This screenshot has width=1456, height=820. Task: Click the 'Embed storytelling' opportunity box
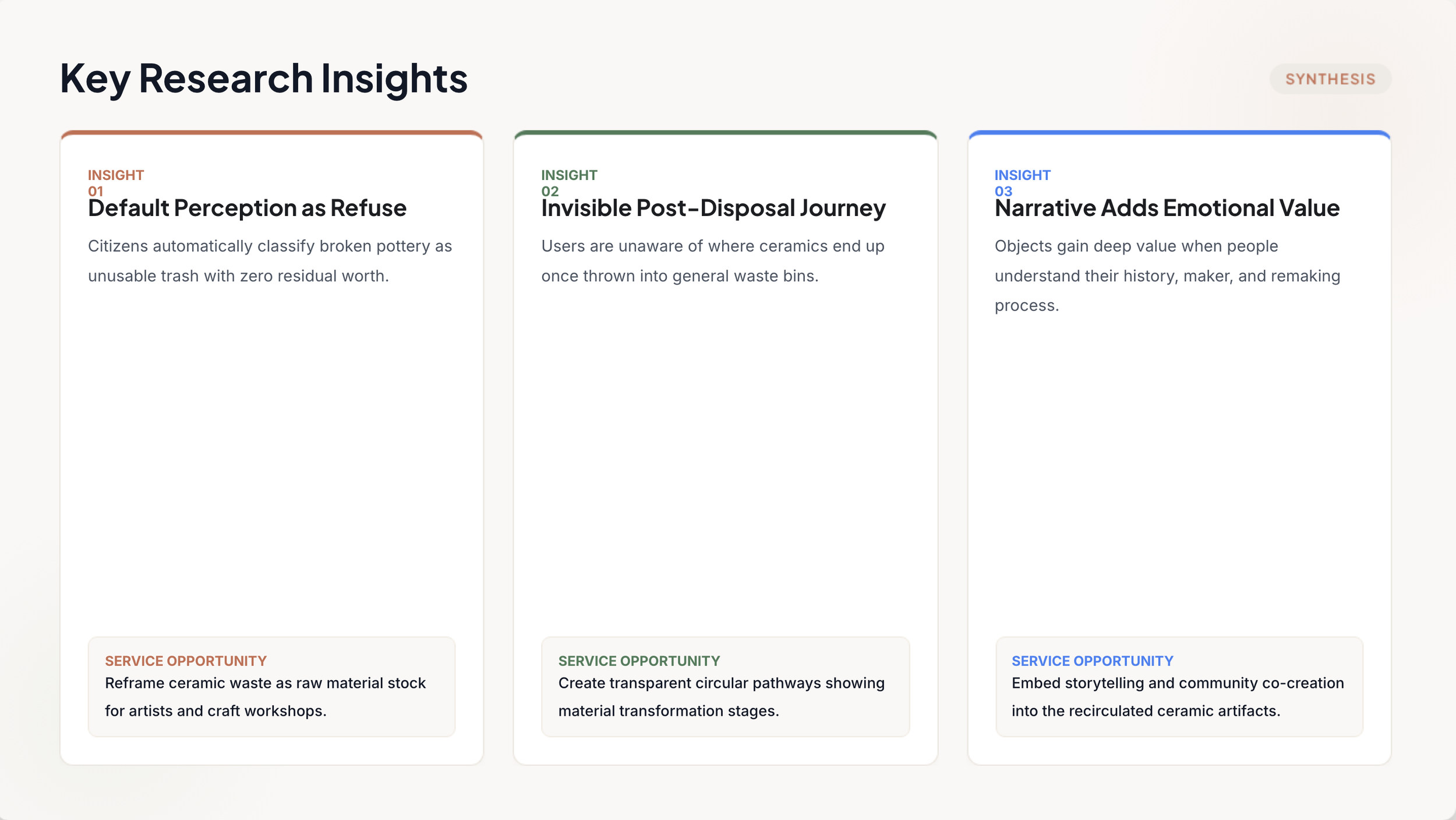click(1179, 687)
